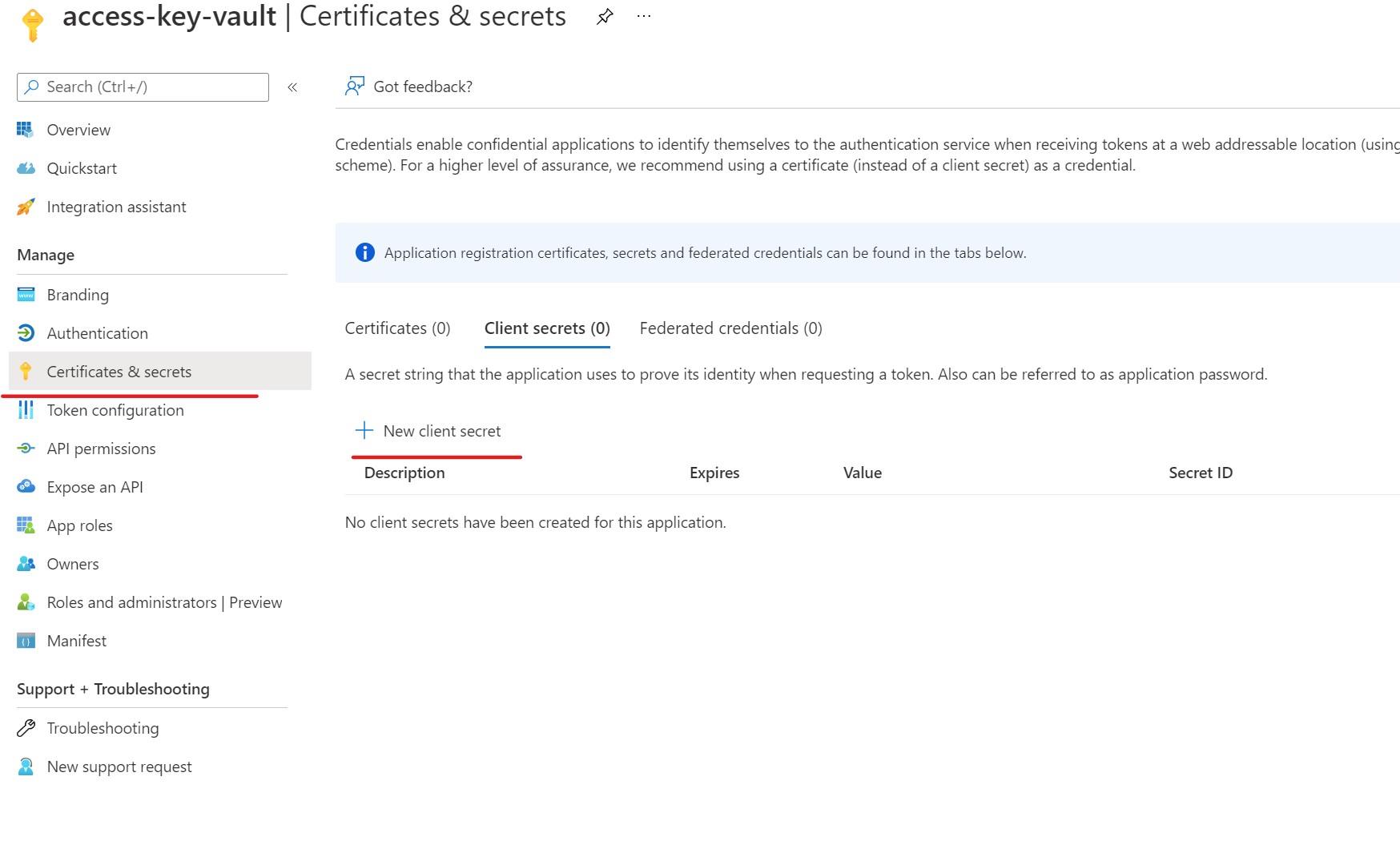Click the Integration assistant rocket icon
The width and height of the screenshot is (1400, 853).
26,207
